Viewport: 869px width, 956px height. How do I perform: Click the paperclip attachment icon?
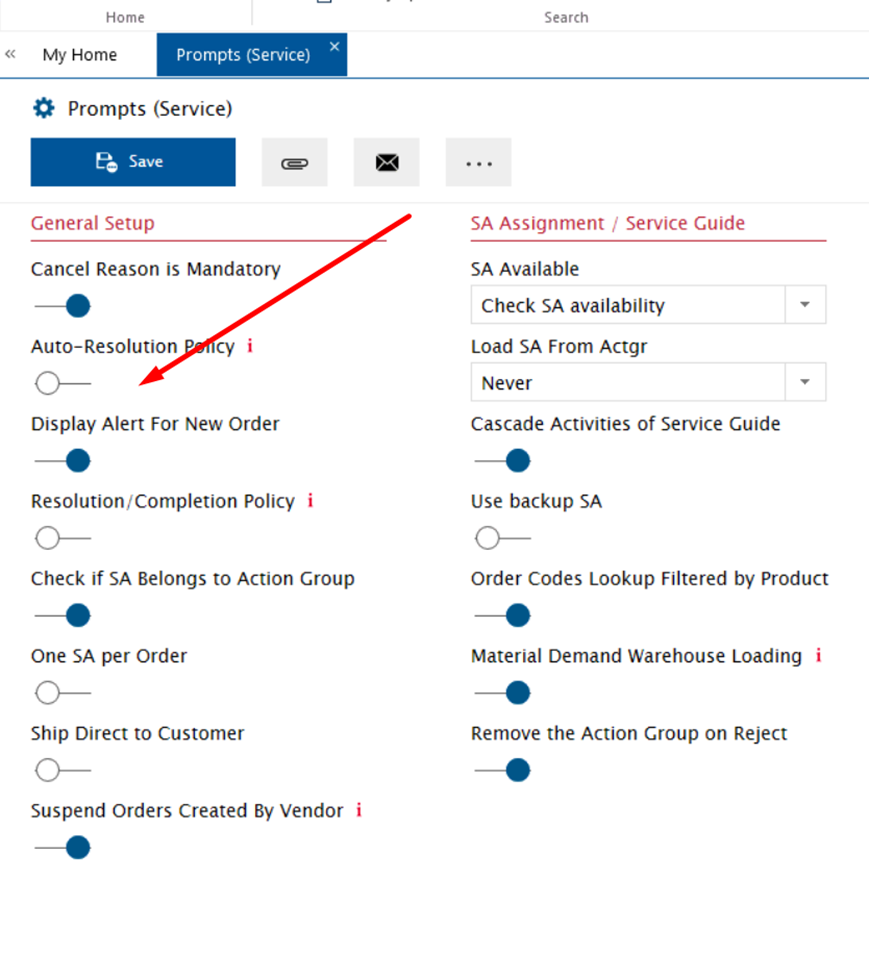click(x=295, y=162)
